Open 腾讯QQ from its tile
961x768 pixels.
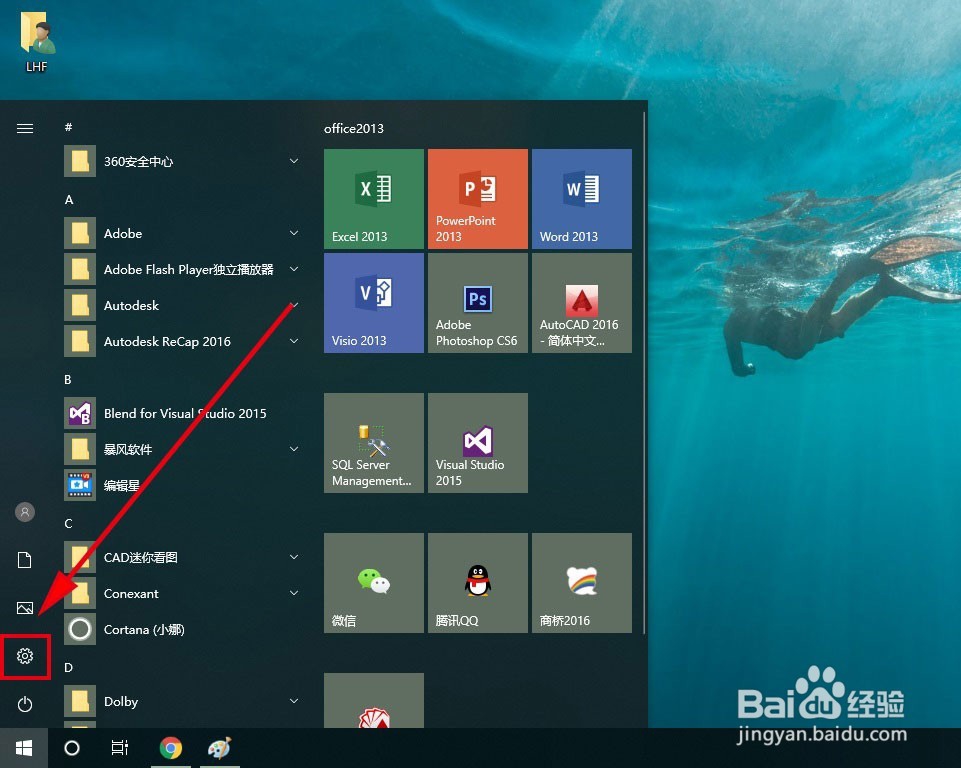[477, 582]
